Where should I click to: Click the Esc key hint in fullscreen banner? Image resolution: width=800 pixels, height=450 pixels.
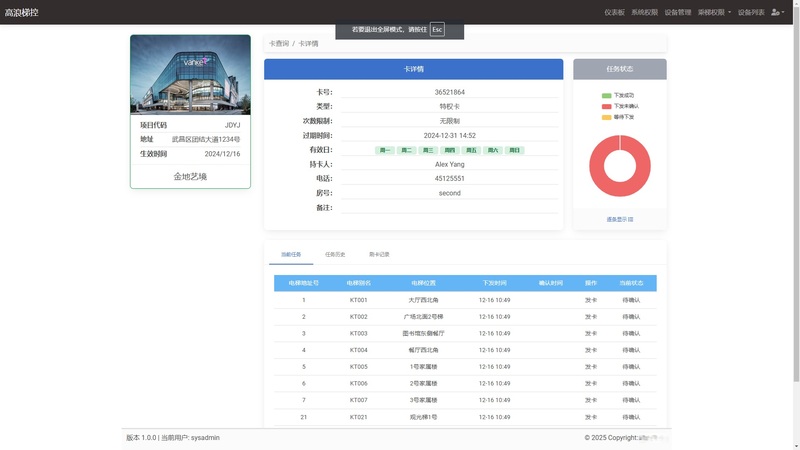[x=437, y=30]
